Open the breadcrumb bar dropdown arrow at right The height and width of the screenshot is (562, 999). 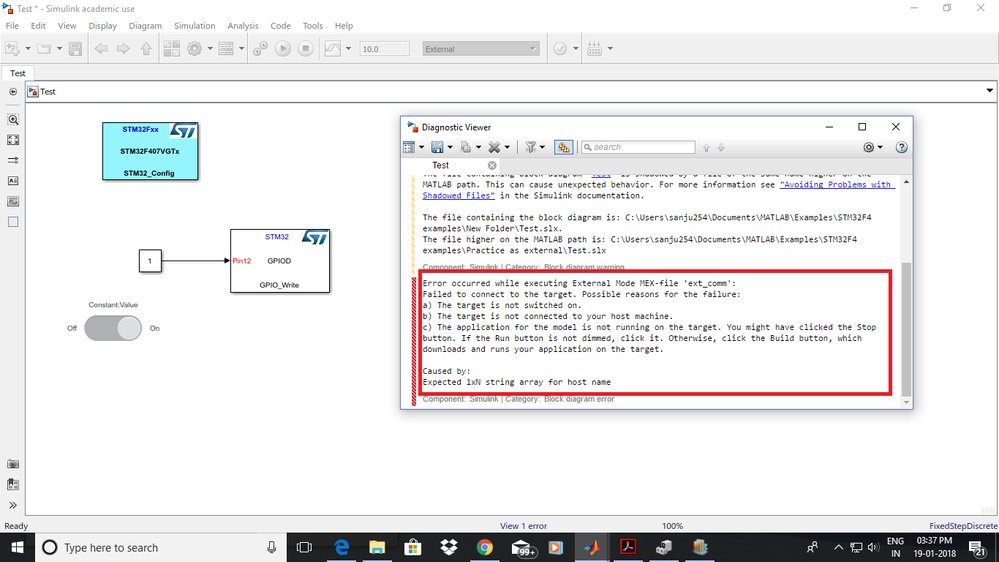pos(989,91)
